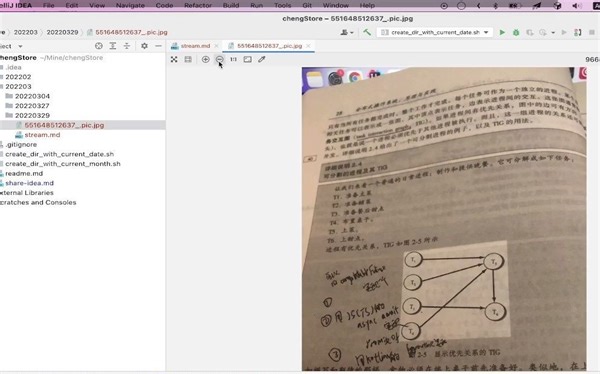Click 202203 in the breadcrumb bar
This screenshot has width=600, height=374.
(x=26, y=32)
